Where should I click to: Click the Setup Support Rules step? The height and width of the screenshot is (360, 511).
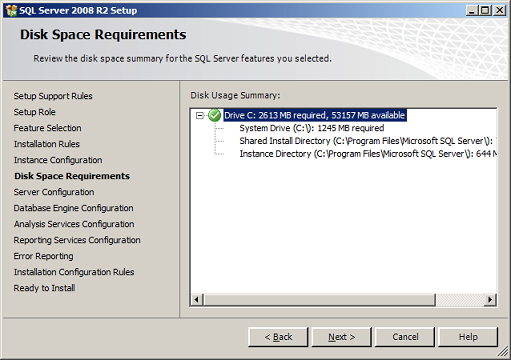53,96
